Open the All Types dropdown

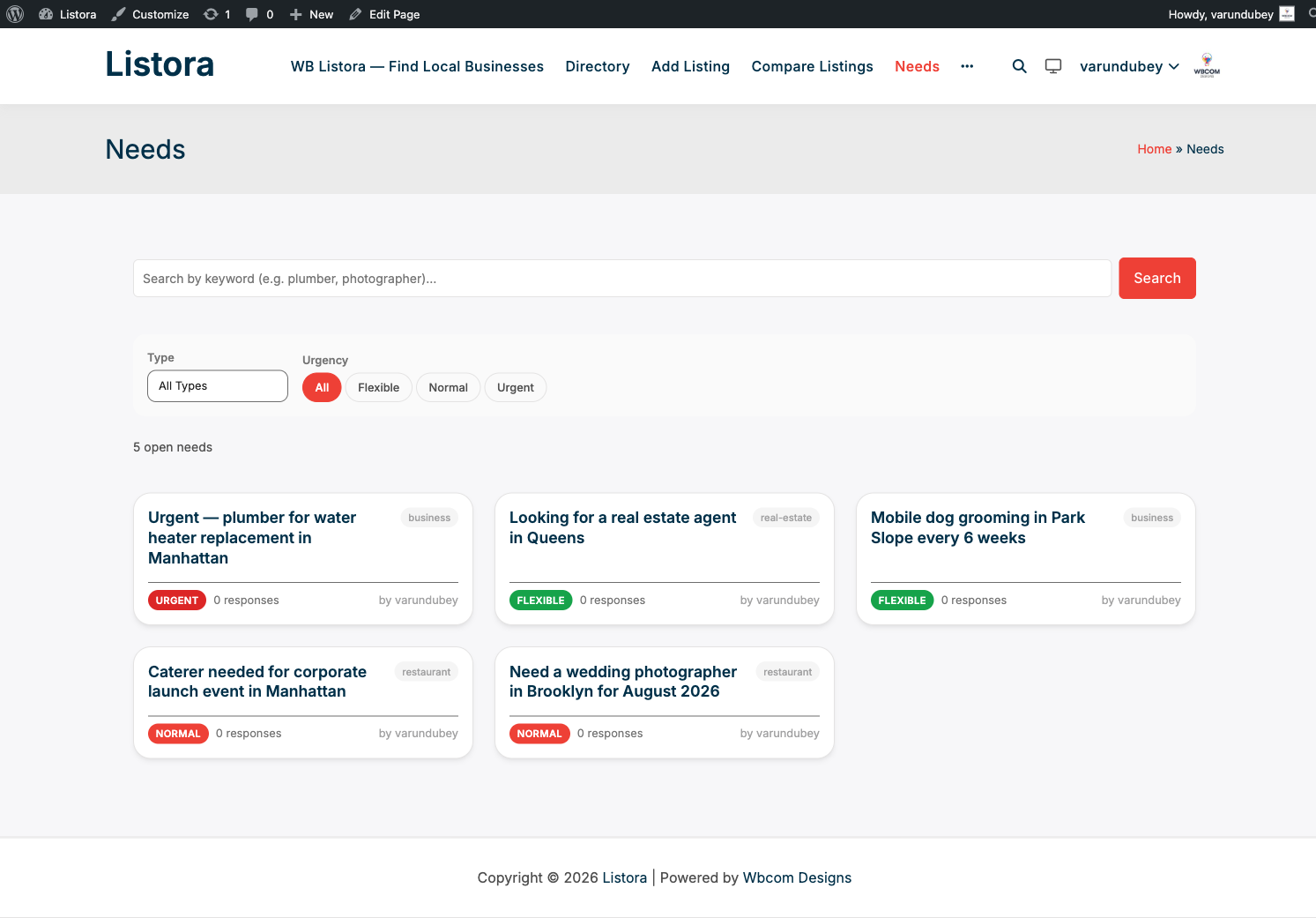coord(218,386)
